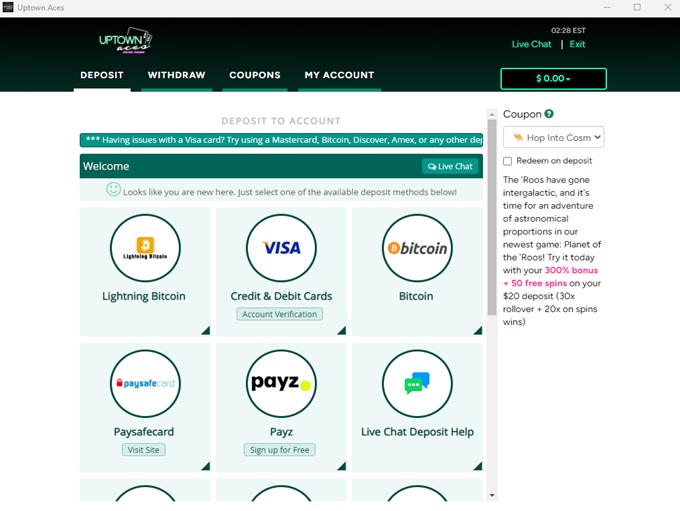Expand the $0.00 balance dropdown
Image resolution: width=680 pixels, height=511 pixels.
[553, 79]
